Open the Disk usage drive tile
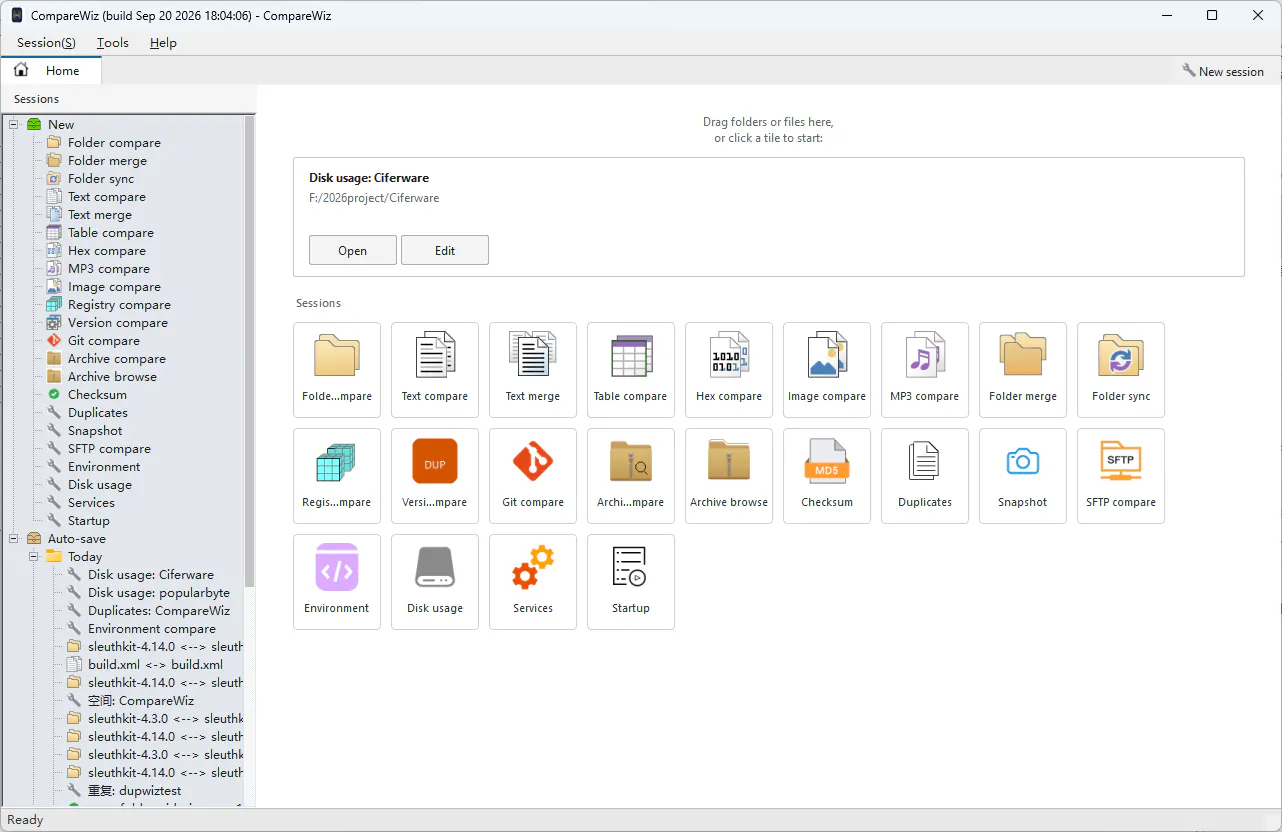The image size is (1282, 832). point(435,582)
